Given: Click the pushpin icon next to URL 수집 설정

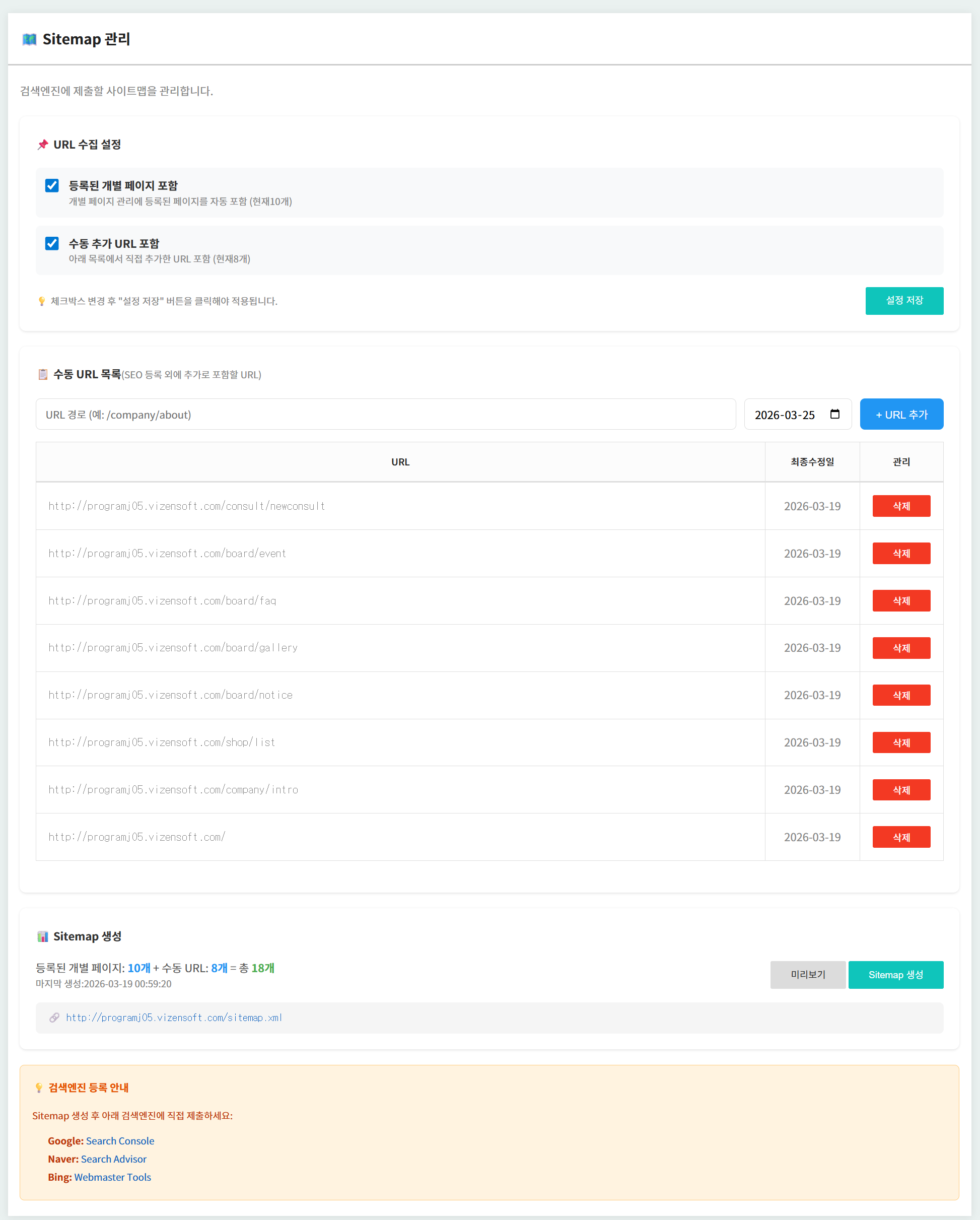Looking at the screenshot, I should pyautogui.click(x=42, y=145).
